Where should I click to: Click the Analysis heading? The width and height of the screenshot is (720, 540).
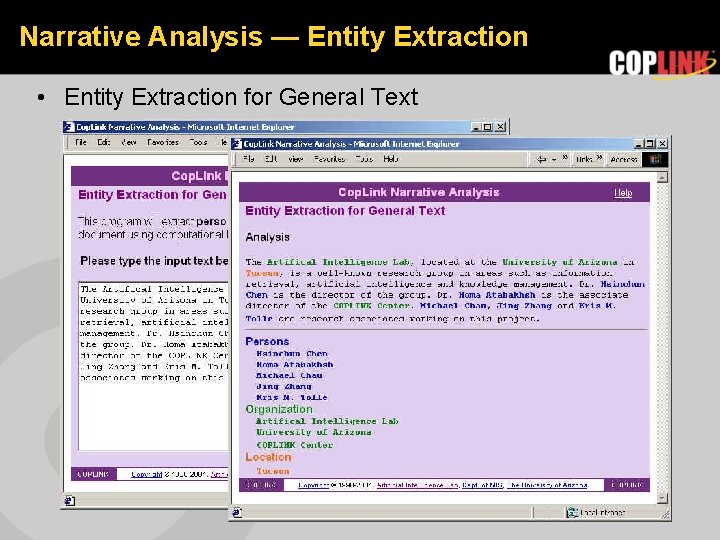tap(267, 237)
